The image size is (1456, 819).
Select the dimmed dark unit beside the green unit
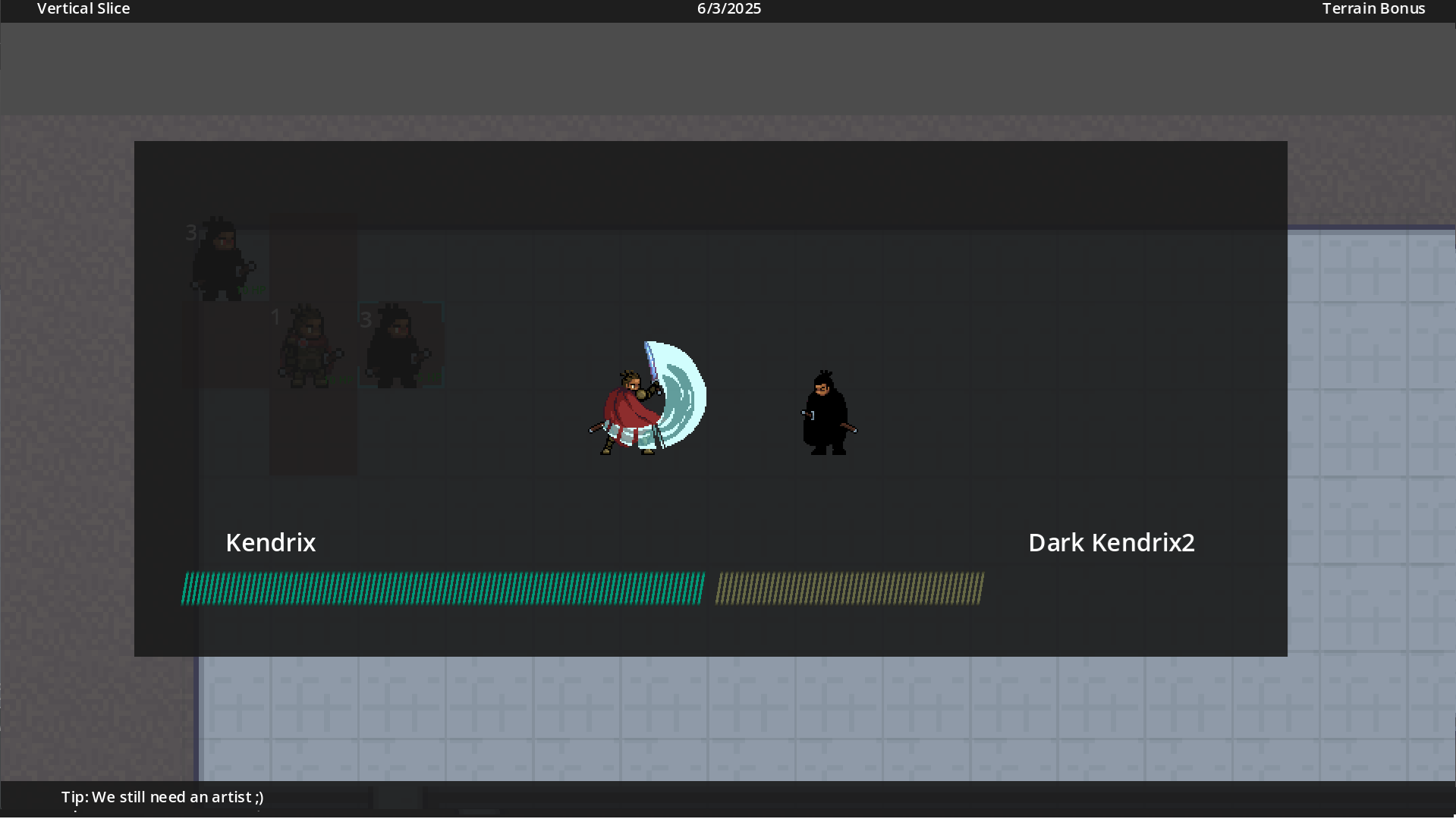(x=398, y=346)
